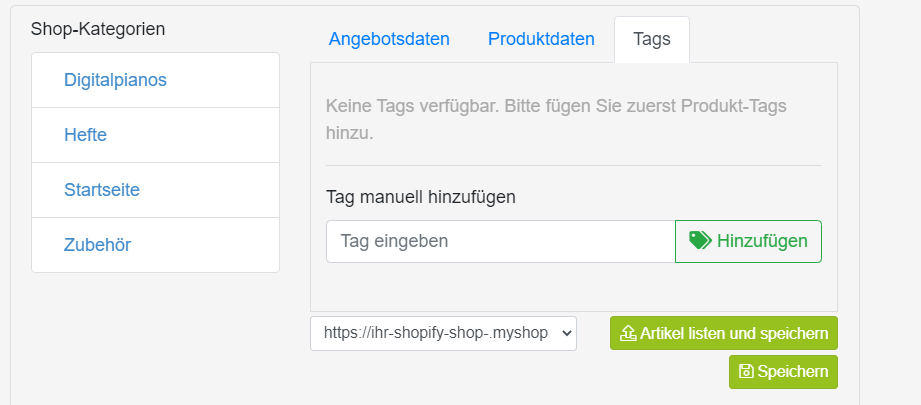Click the green Hinzufügen button

(748, 241)
